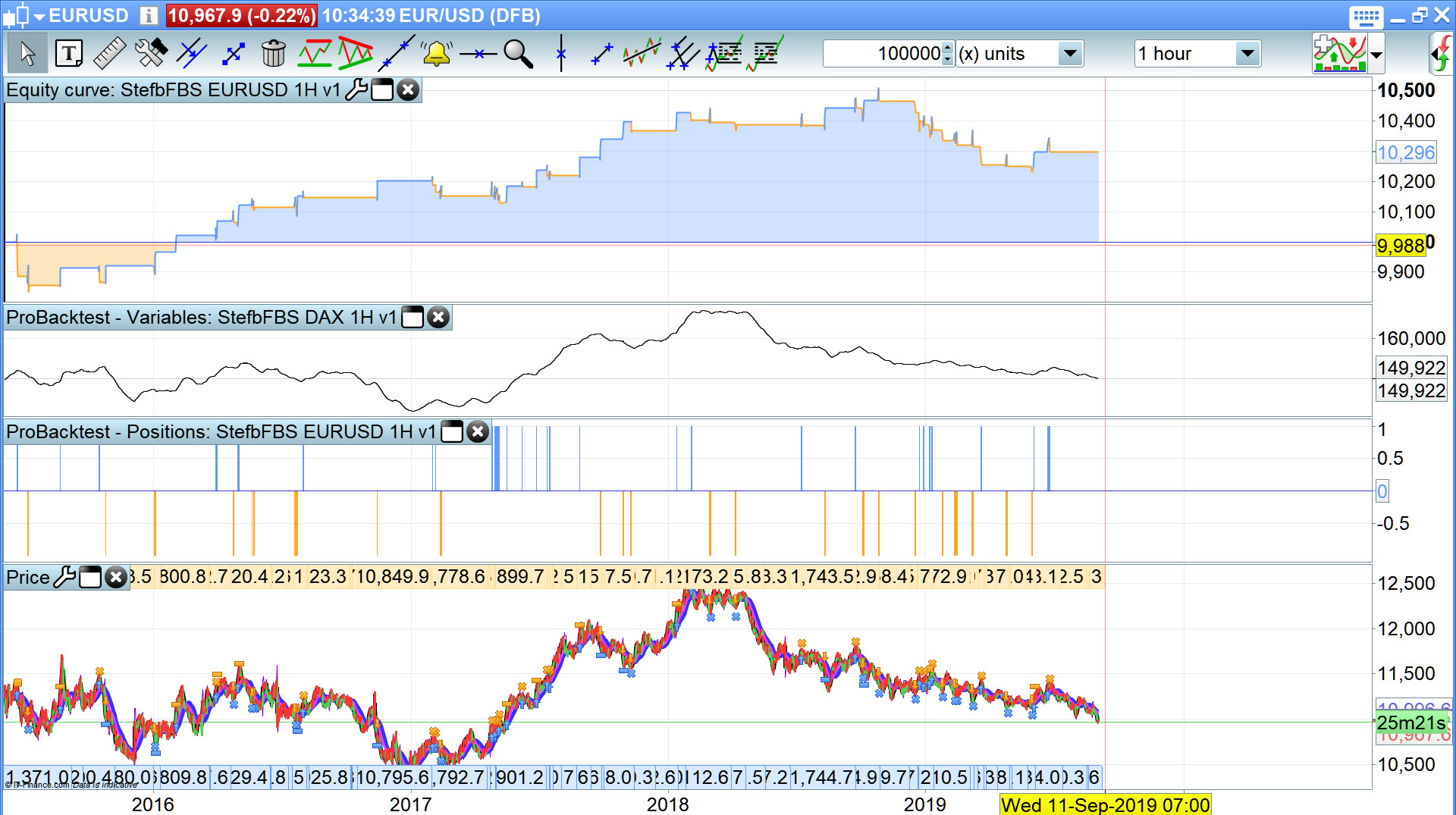Click the upper 149,922 value on Variables axis
The height and width of the screenshot is (815, 1456).
coord(1411,368)
